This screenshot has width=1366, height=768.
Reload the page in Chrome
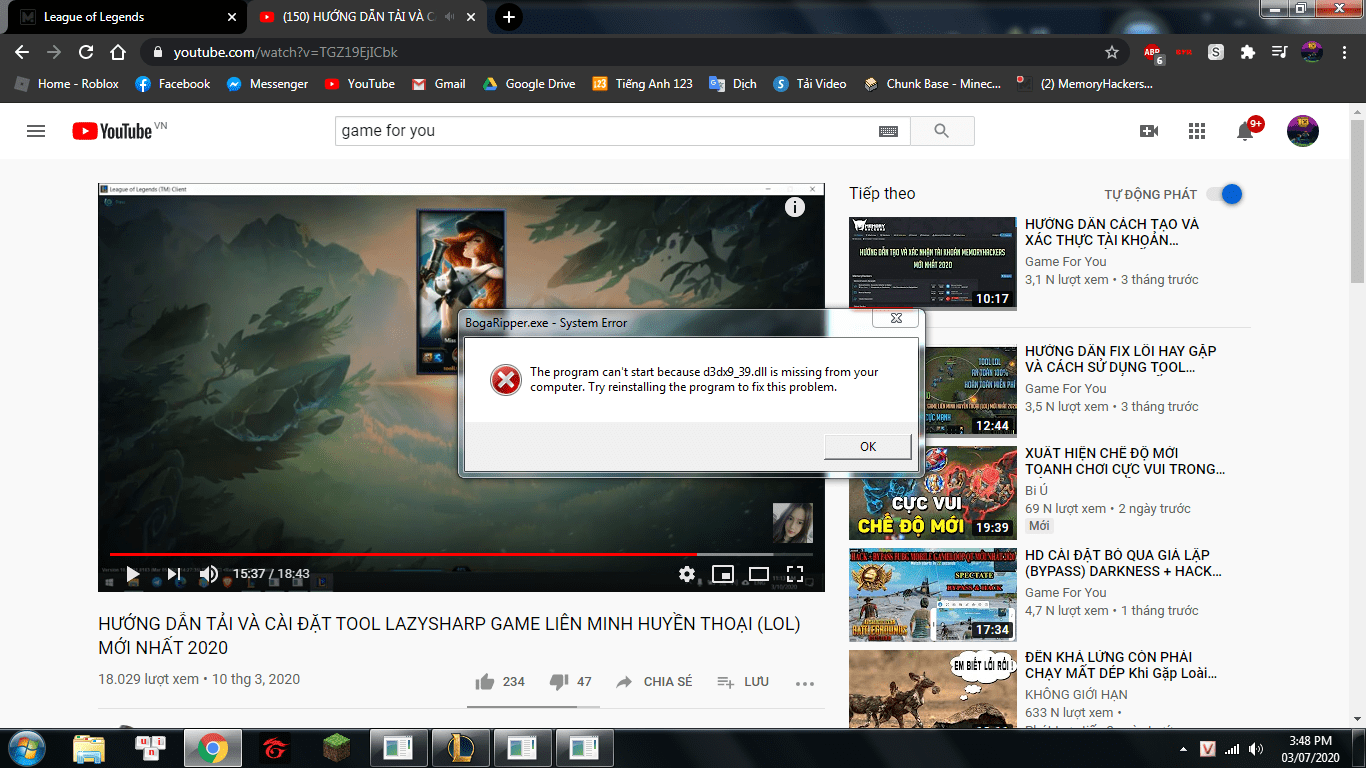click(x=86, y=52)
